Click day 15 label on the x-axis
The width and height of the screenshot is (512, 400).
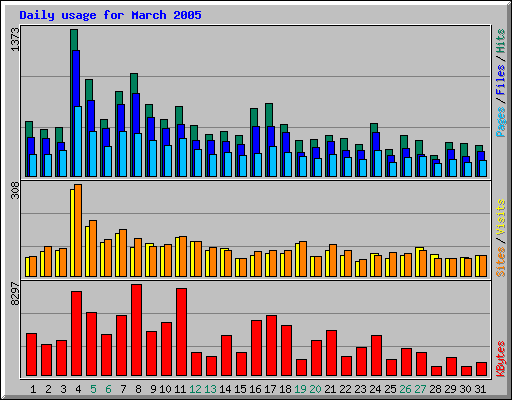[240, 389]
